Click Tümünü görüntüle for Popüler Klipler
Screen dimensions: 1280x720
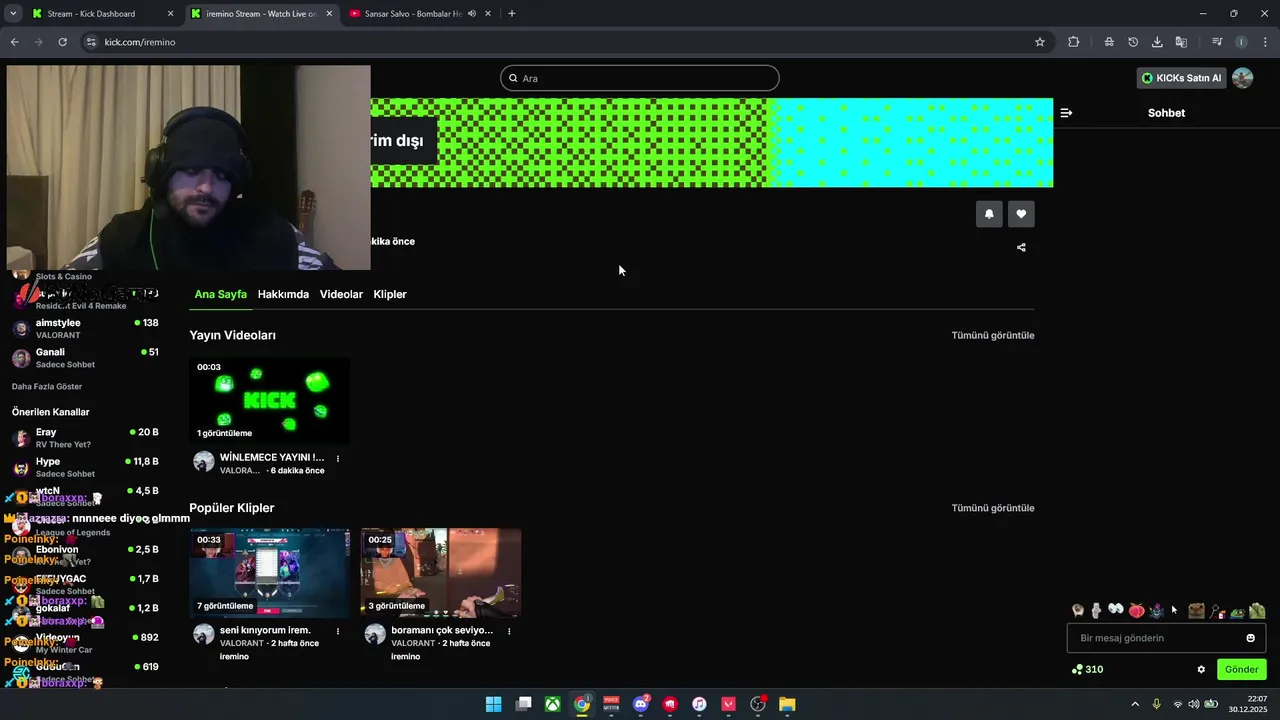click(x=993, y=508)
